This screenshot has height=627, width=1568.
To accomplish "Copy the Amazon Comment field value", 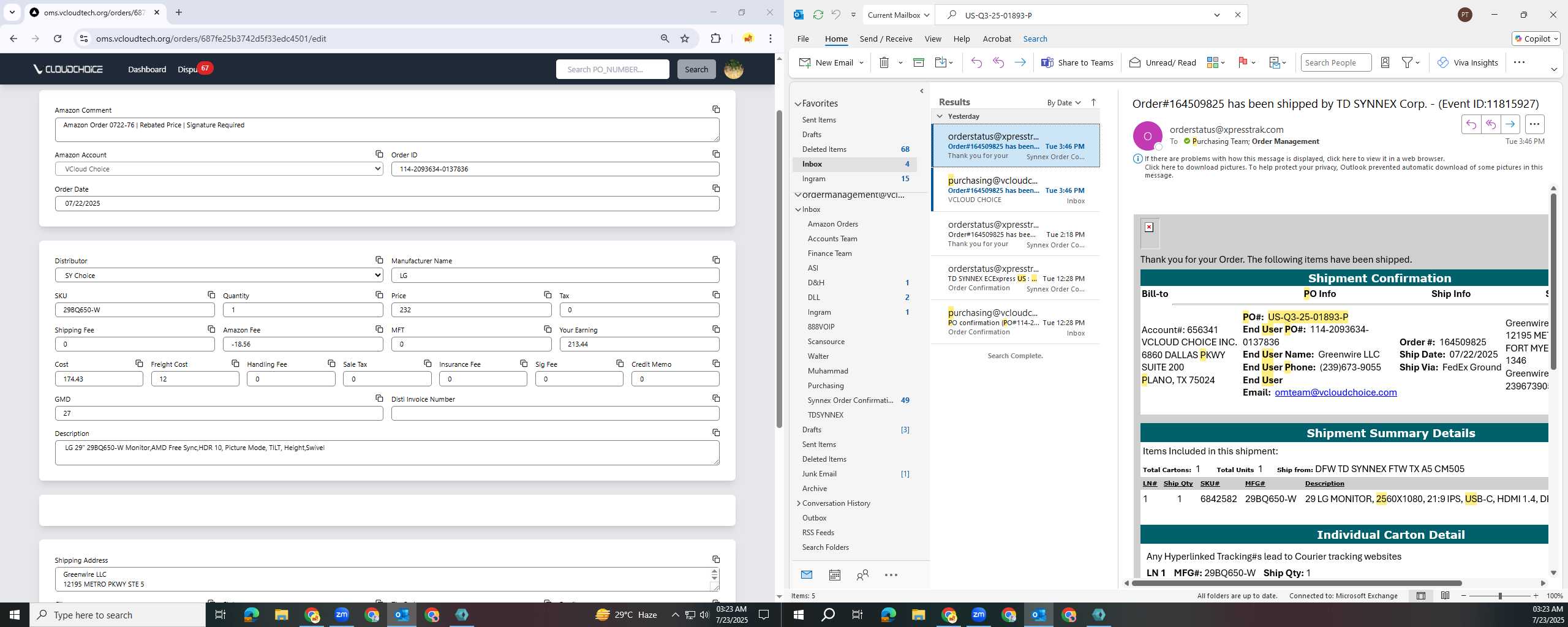I will click(x=715, y=110).
